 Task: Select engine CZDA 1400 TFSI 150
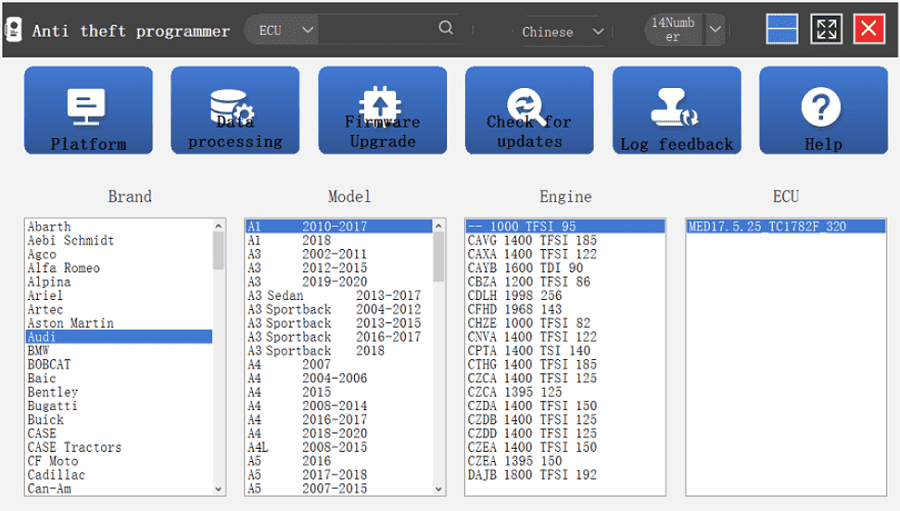coord(565,406)
